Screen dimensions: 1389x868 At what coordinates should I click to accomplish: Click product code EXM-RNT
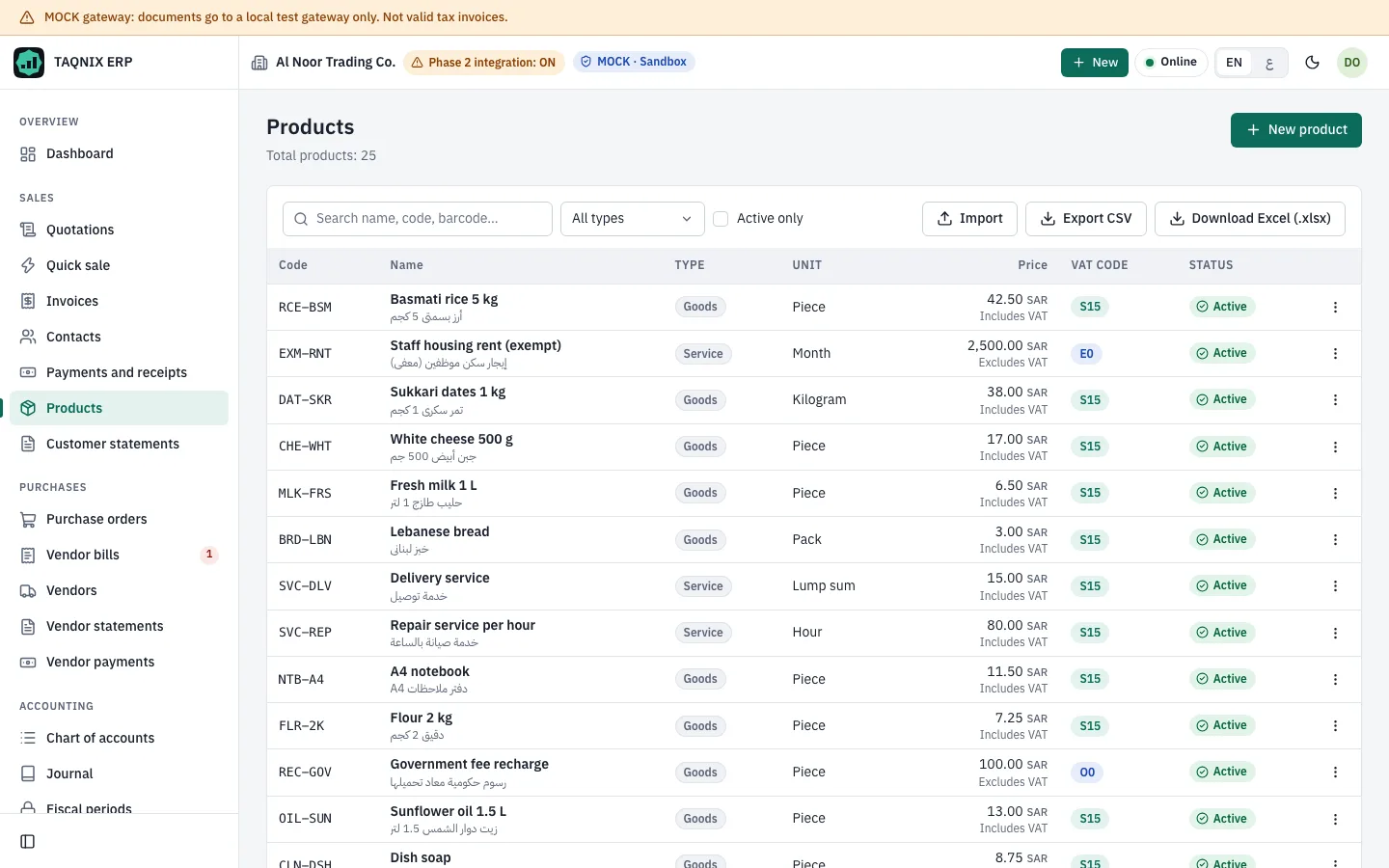pos(305,354)
